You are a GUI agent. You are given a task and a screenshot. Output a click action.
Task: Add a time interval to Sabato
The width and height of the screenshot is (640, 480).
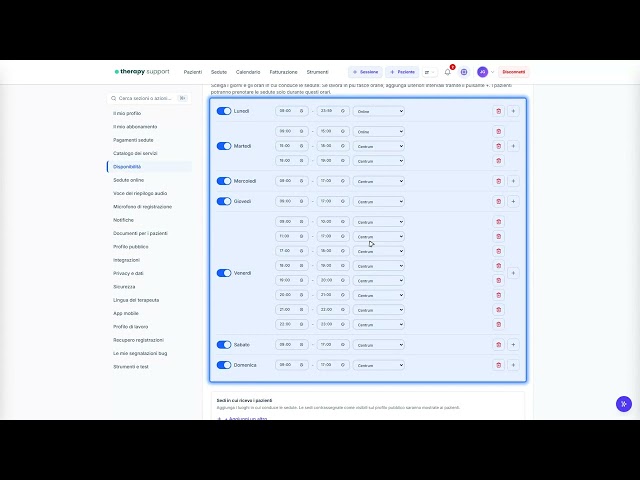coord(513,344)
